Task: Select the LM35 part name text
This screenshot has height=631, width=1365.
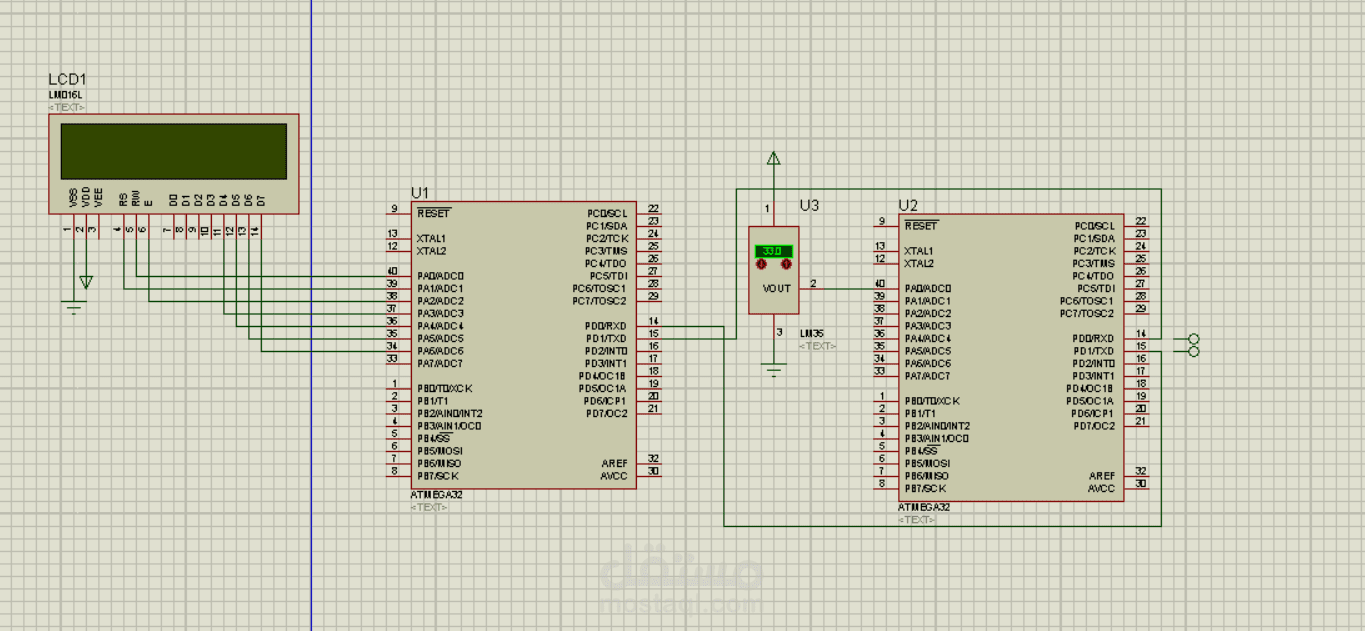Action: tap(810, 333)
